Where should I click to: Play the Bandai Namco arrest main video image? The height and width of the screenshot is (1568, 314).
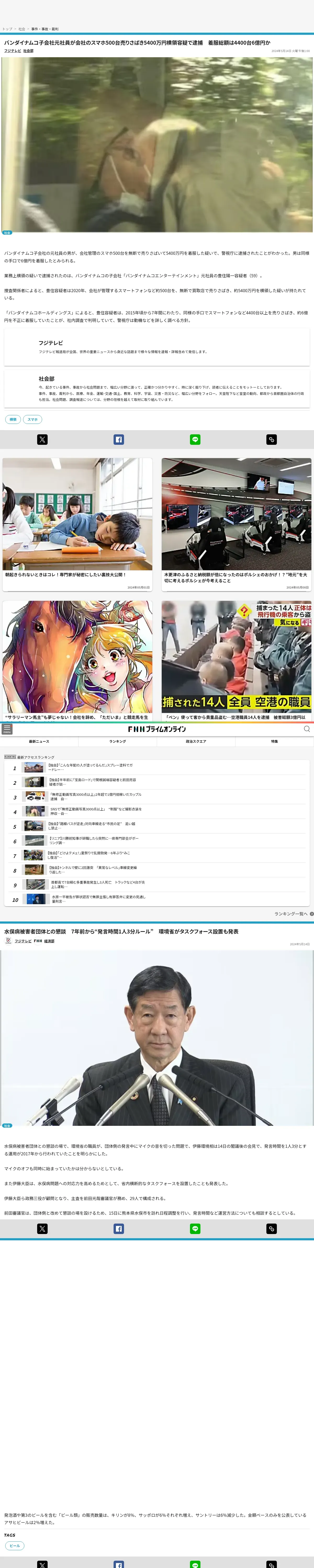(157, 144)
